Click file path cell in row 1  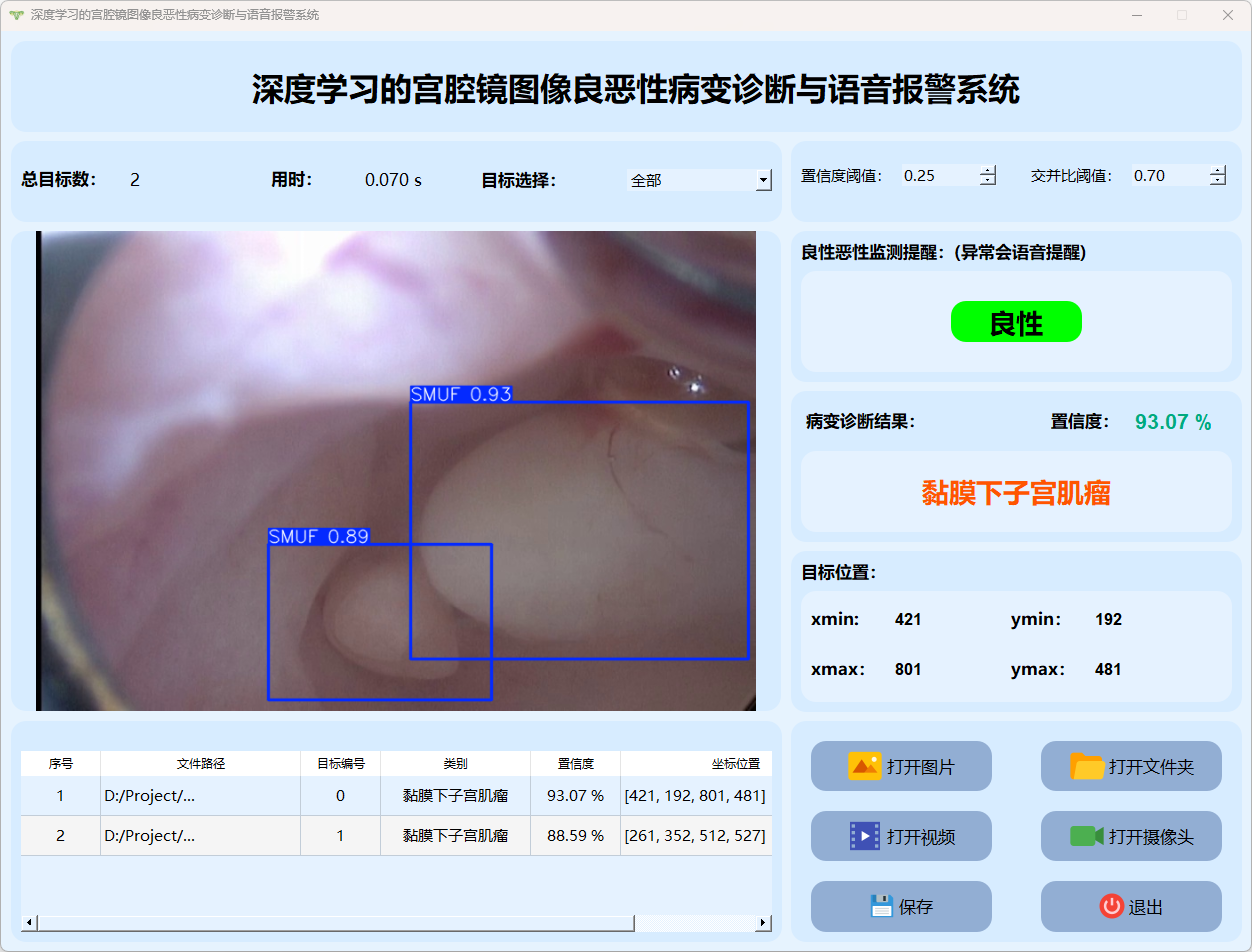coord(201,796)
